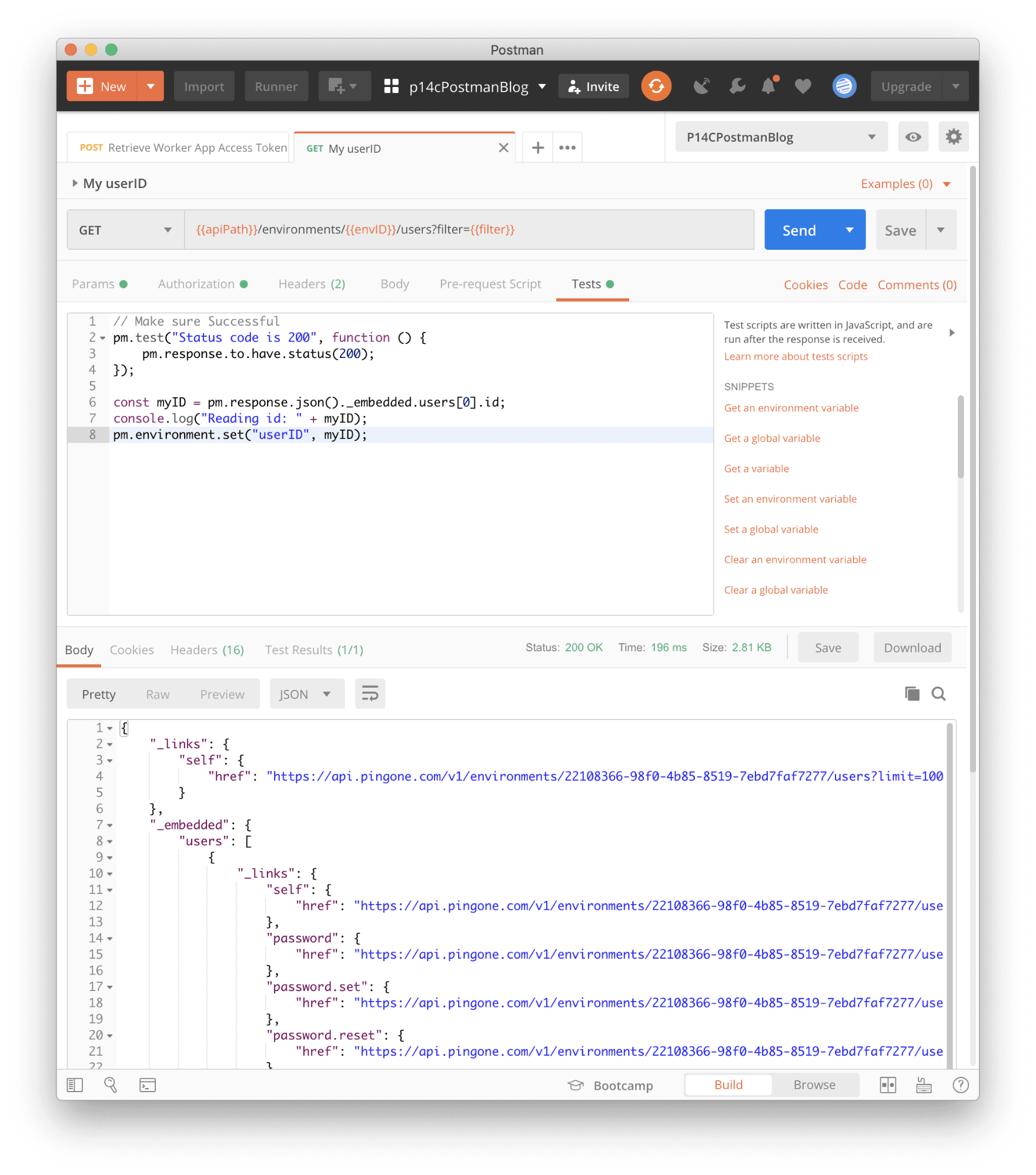Collapse the snippets panel arrow

951,333
